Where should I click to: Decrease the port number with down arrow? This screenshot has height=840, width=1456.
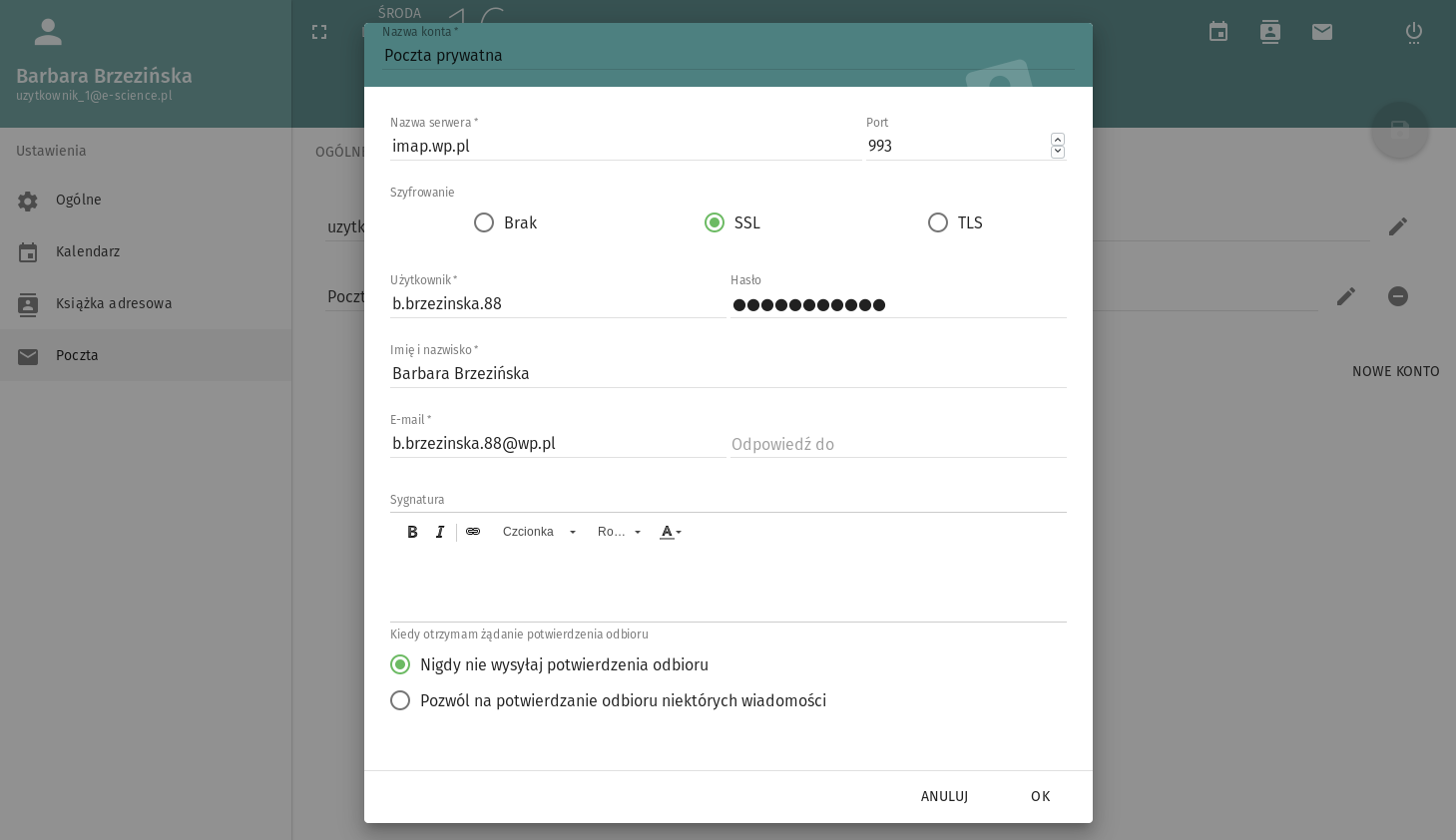(1058, 152)
